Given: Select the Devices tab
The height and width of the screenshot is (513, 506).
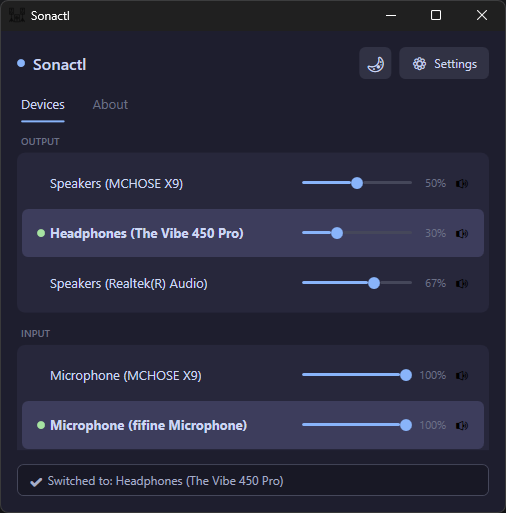Looking at the screenshot, I should click(43, 105).
